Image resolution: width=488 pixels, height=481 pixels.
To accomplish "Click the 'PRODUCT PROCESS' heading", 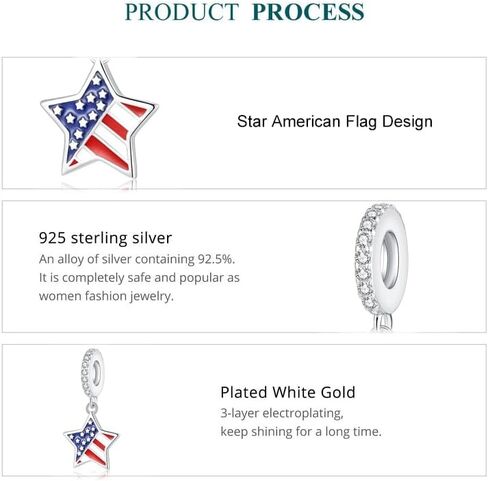I will point(244,12).
